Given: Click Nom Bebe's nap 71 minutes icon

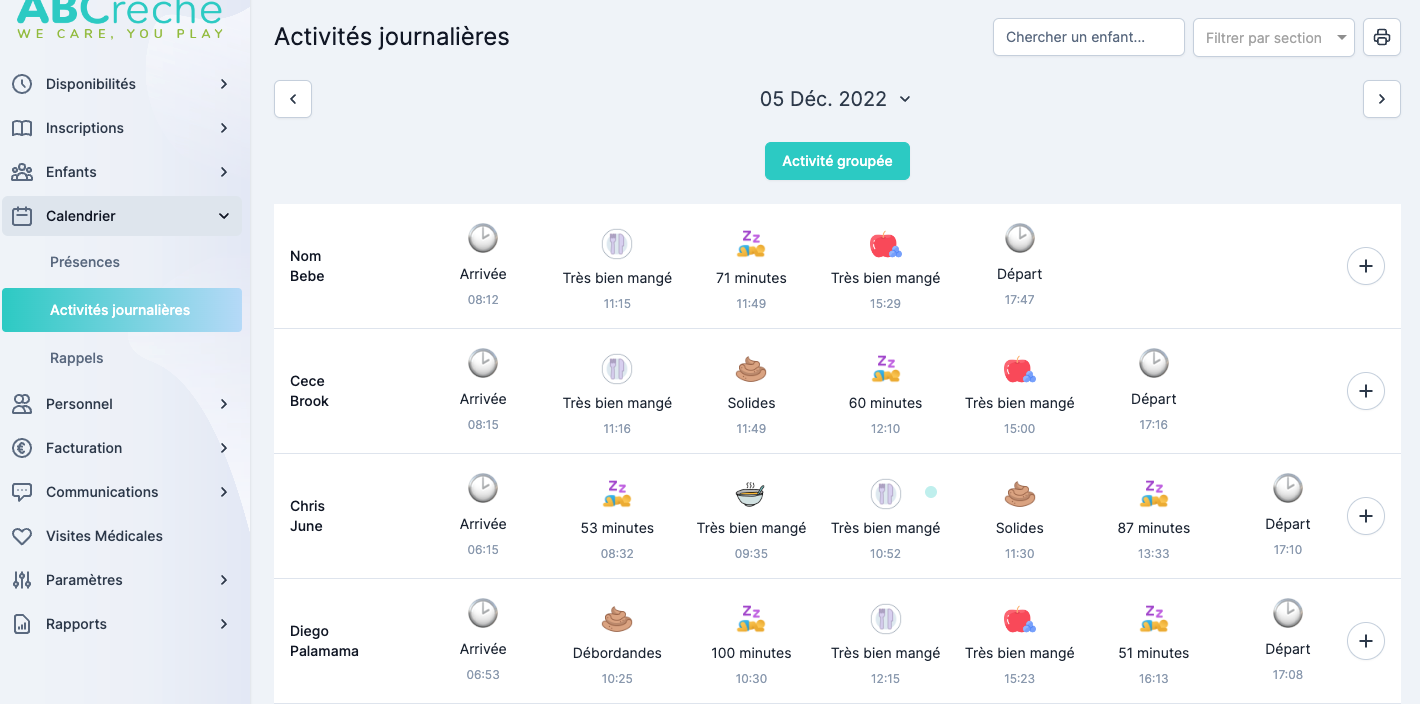Looking at the screenshot, I should point(751,243).
